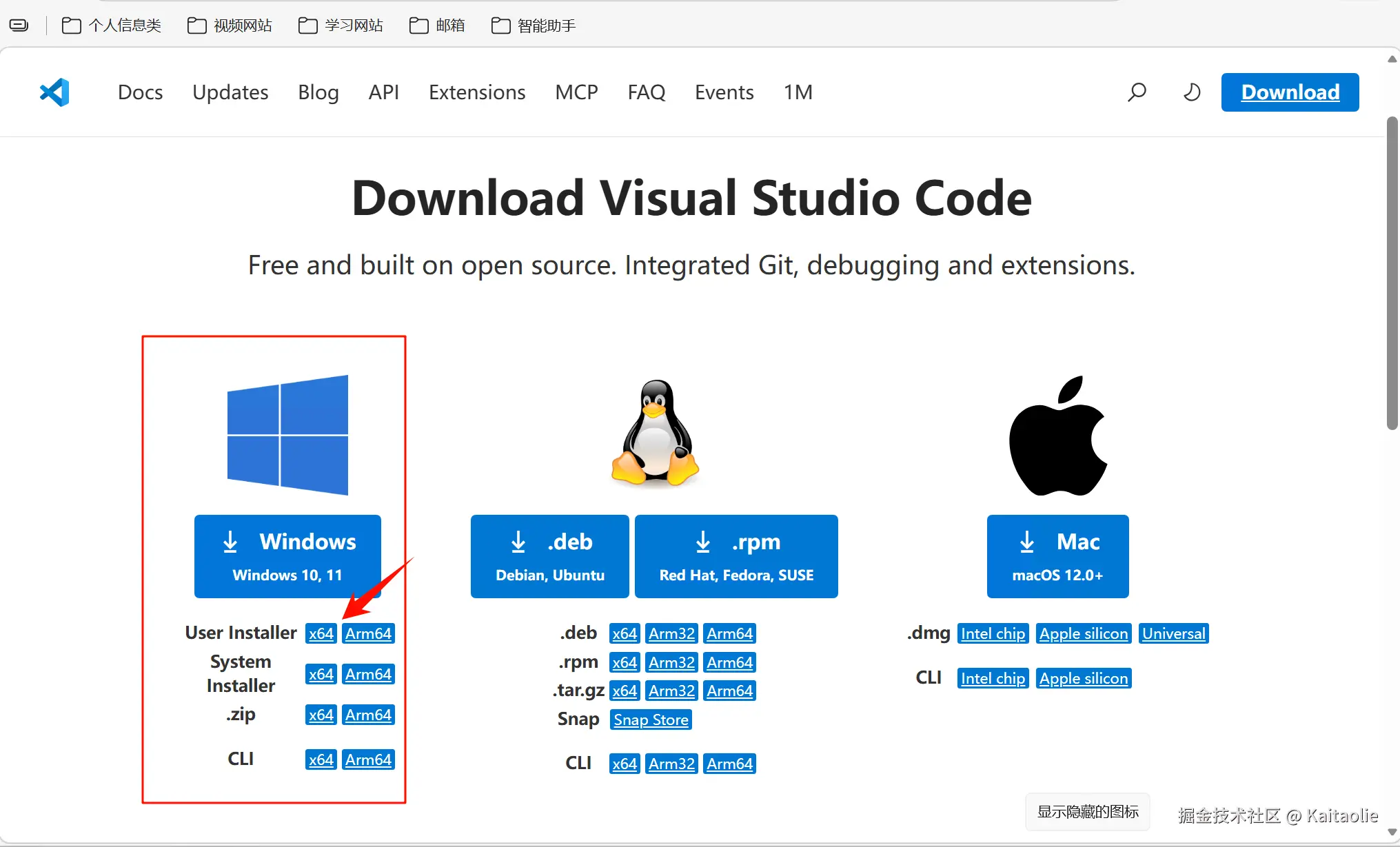
Task: Select Apple silicon .dmg link
Action: 1083,633
